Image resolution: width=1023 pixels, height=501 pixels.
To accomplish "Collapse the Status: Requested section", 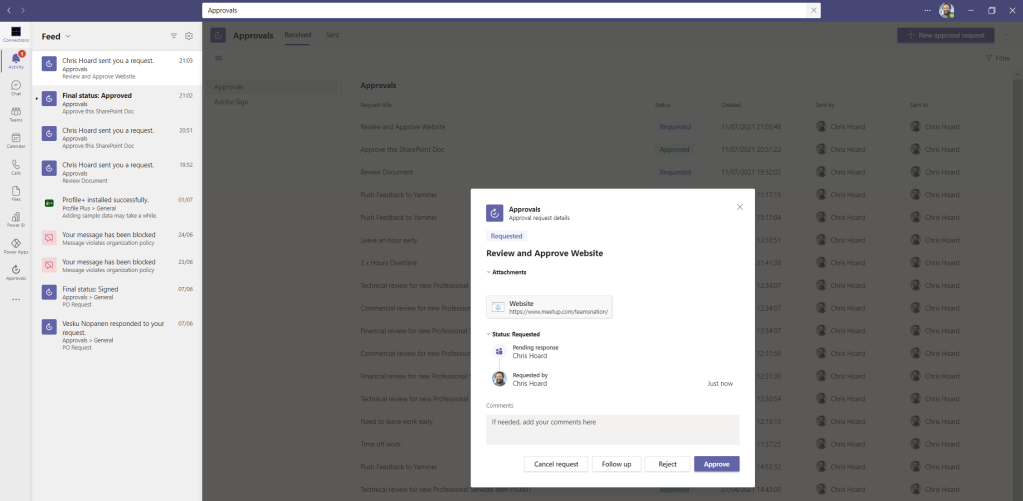I will tap(489, 334).
